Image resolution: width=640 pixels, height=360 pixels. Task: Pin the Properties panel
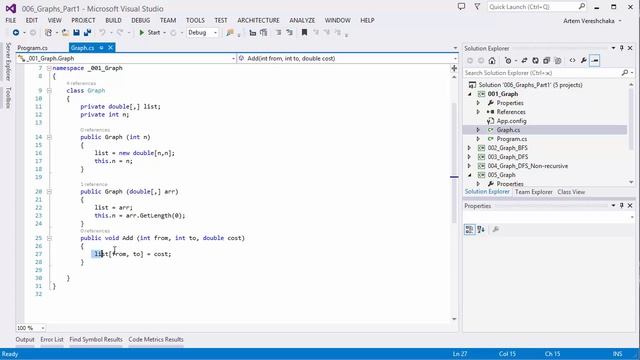point(622,206)
